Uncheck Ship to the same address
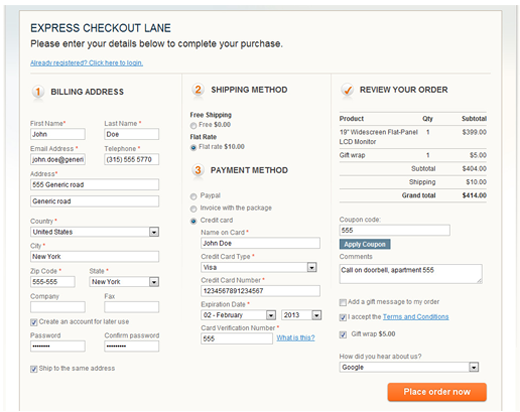The width and height of the screenshot is (520, 412). point(34,369)
